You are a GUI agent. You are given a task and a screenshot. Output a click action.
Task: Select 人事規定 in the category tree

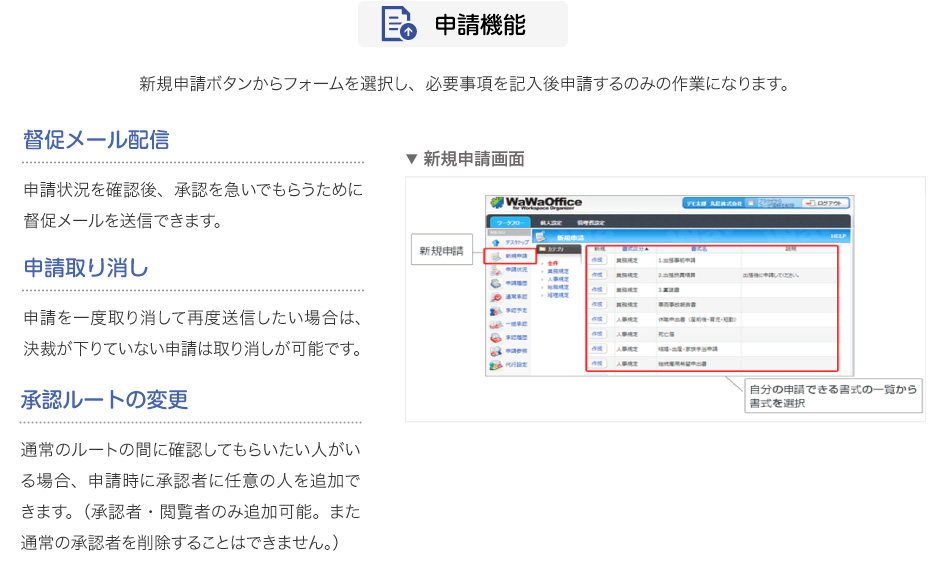coord(558,279)
